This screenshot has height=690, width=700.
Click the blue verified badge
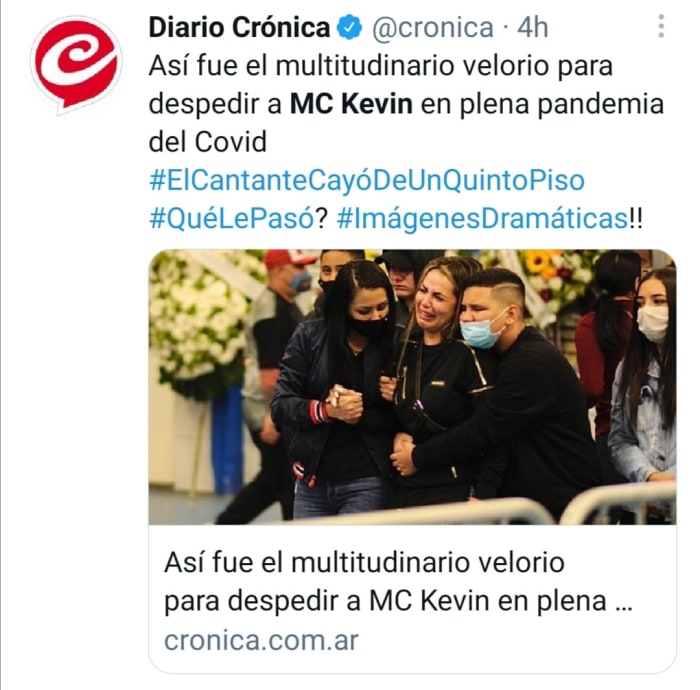(x=349, y=27)
